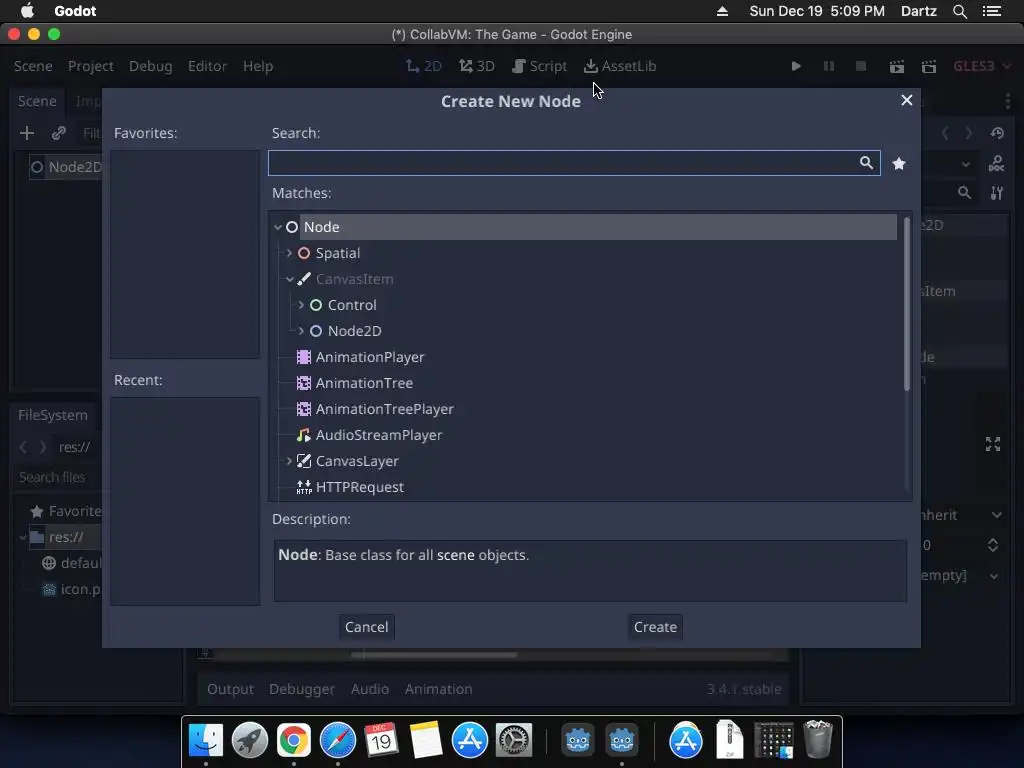This screenshot has width=1024, height=768.
Task: Click the AnimationTreePlayer icon
Action: click(x=304, y=409)
